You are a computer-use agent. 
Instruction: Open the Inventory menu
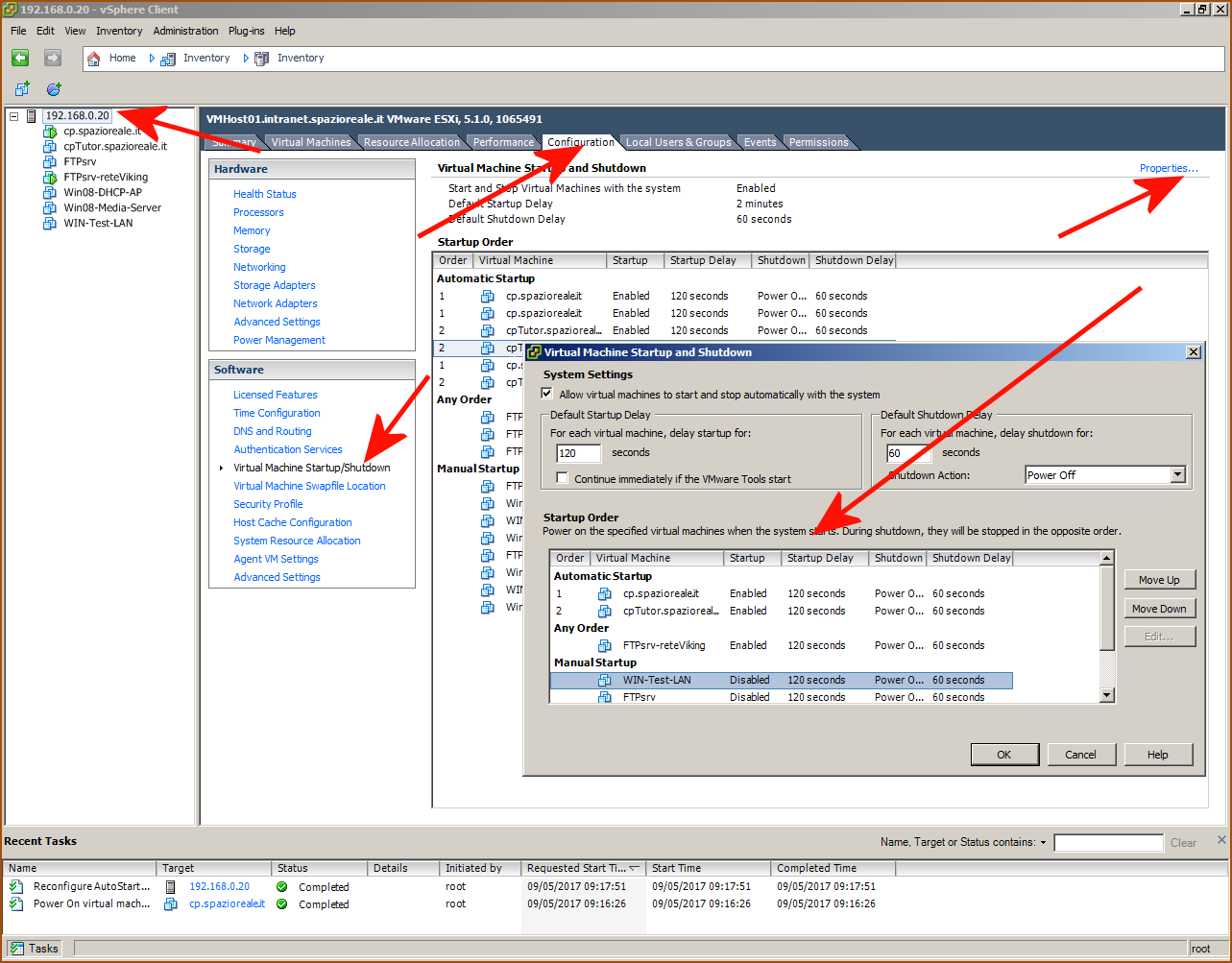[x=119, y=31]
